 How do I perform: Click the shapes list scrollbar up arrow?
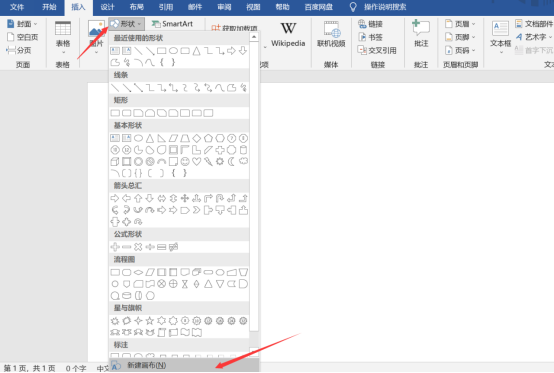(254, 37)
